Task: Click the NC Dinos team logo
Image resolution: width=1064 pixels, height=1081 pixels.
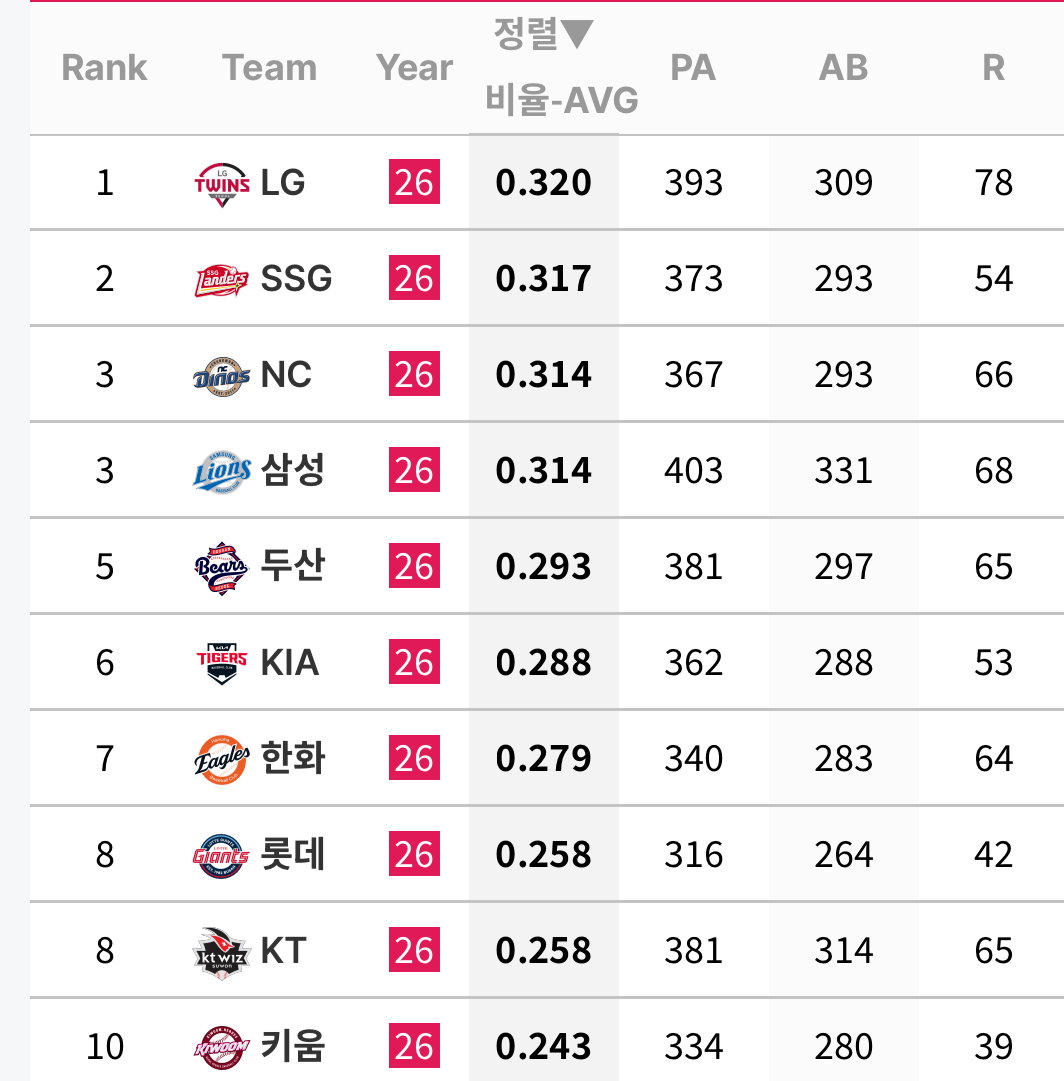Action: pos(221,376)
